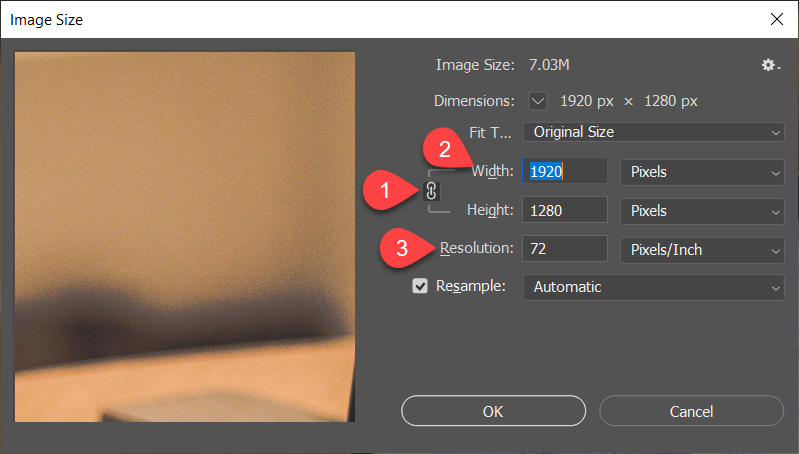Open the gear settings menu

click(769, 65)
